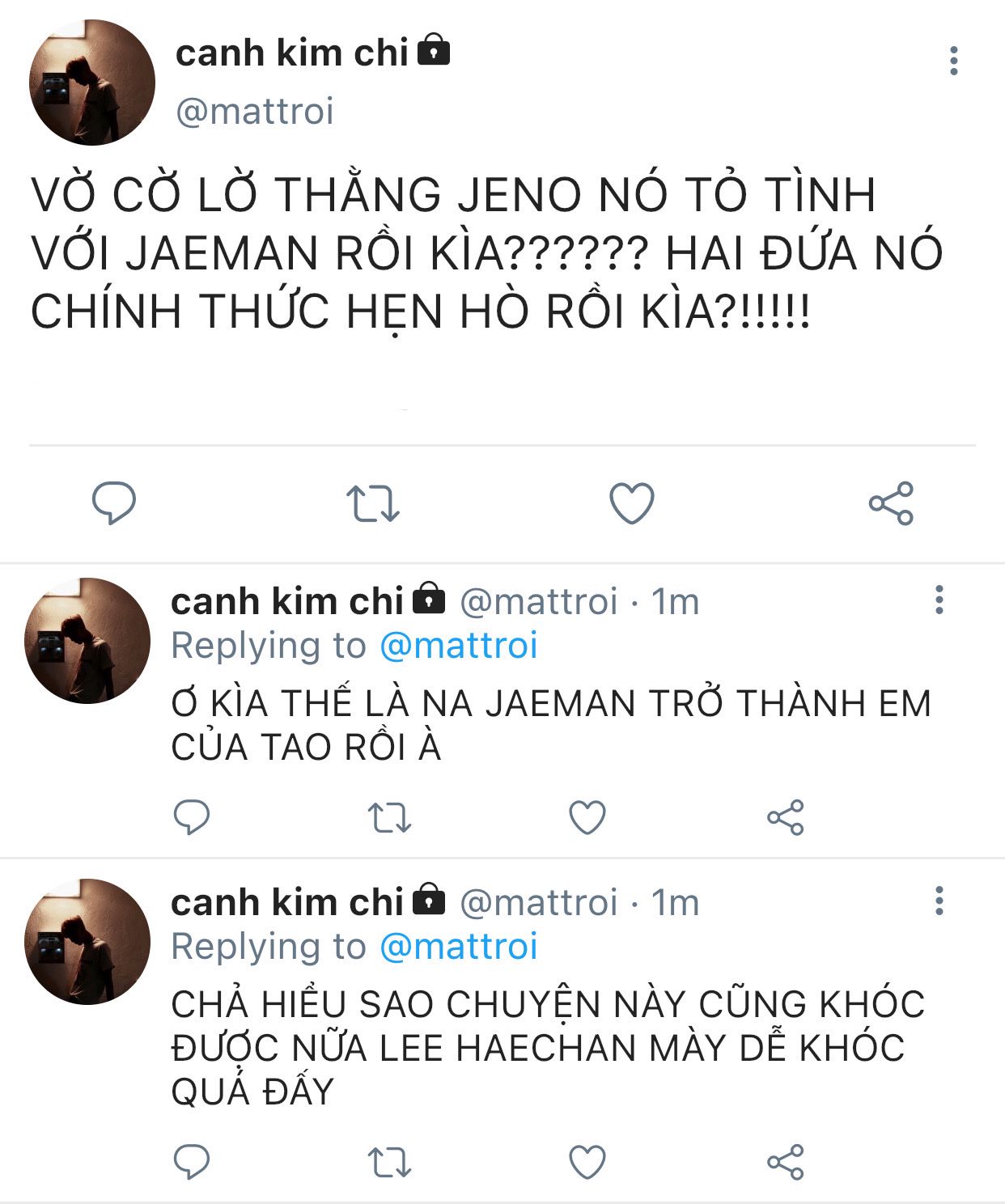This screenshot has width=1005, height=1204.
Task: Like the main tweet with the heart icon
Action: 631,503
